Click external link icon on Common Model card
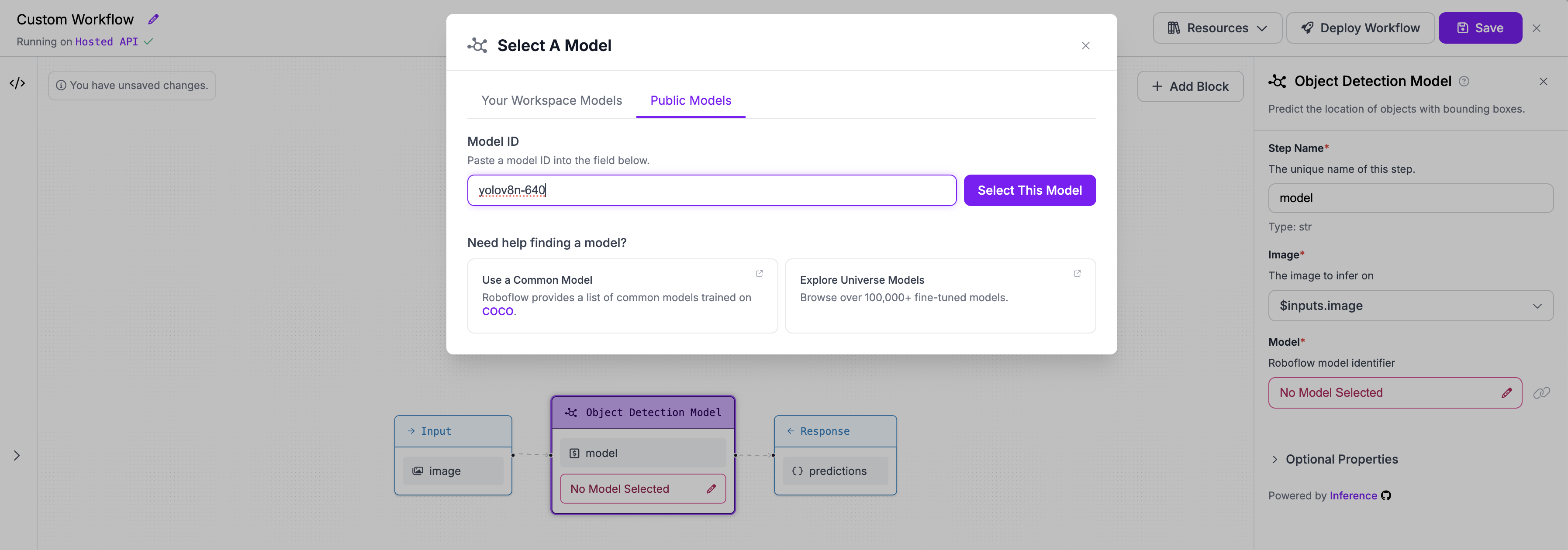 pyautogui.click(x=759, y=274)
